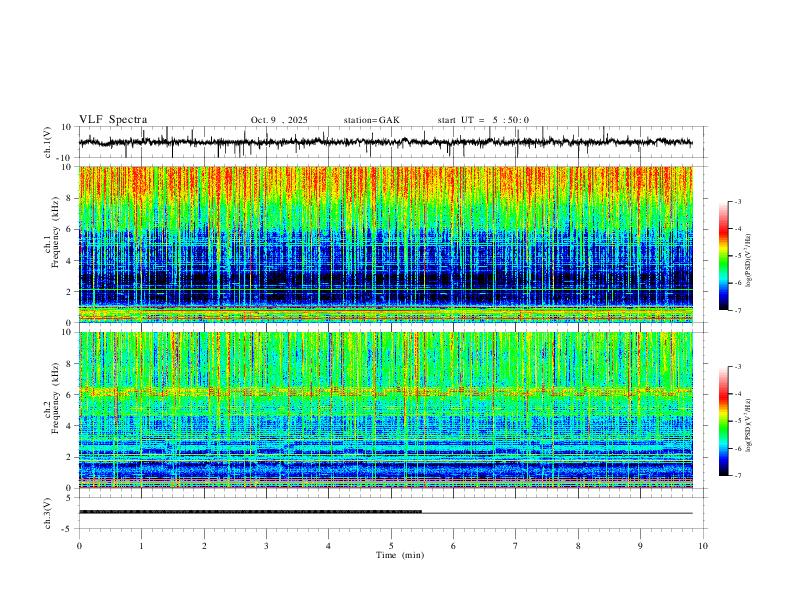792x612 pixels.
Task: Click the "-5" tick on ch.3(V) axis
Action: click(68, 529)
